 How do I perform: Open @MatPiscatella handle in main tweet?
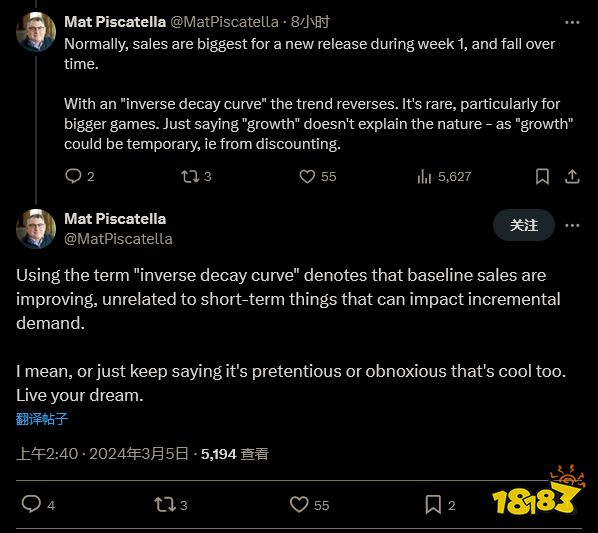click(118, 239)
